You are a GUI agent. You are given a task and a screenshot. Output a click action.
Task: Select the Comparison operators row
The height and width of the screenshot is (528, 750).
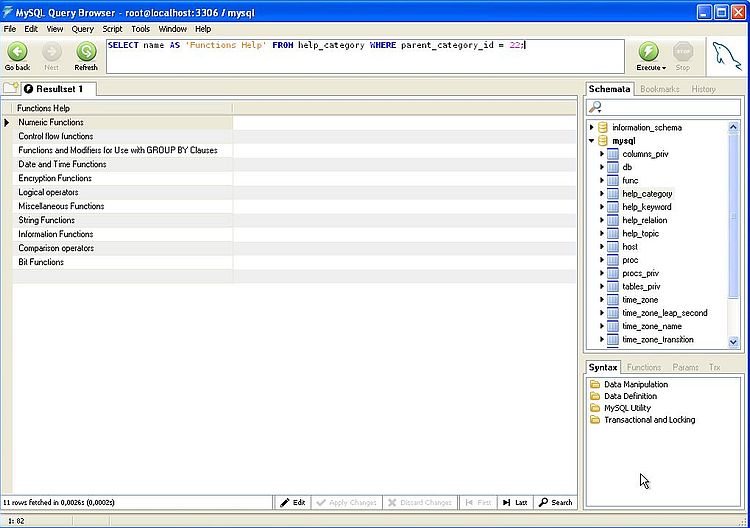(122, 248)
